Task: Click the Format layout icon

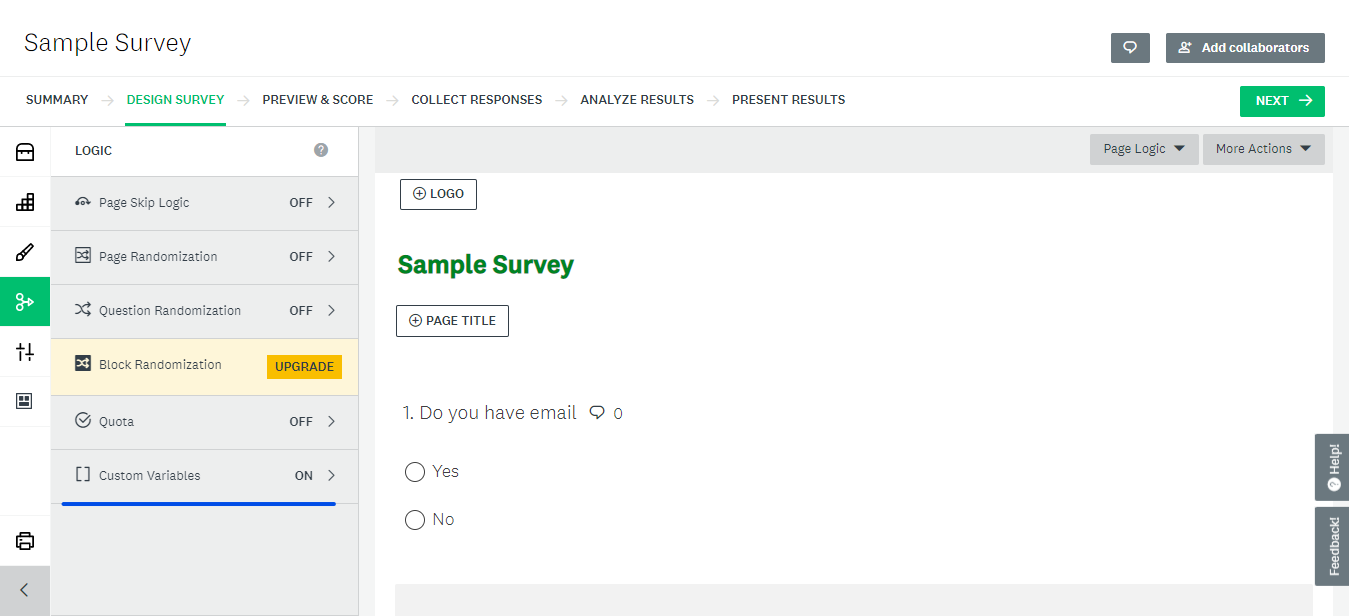Action: coord(25,401)
